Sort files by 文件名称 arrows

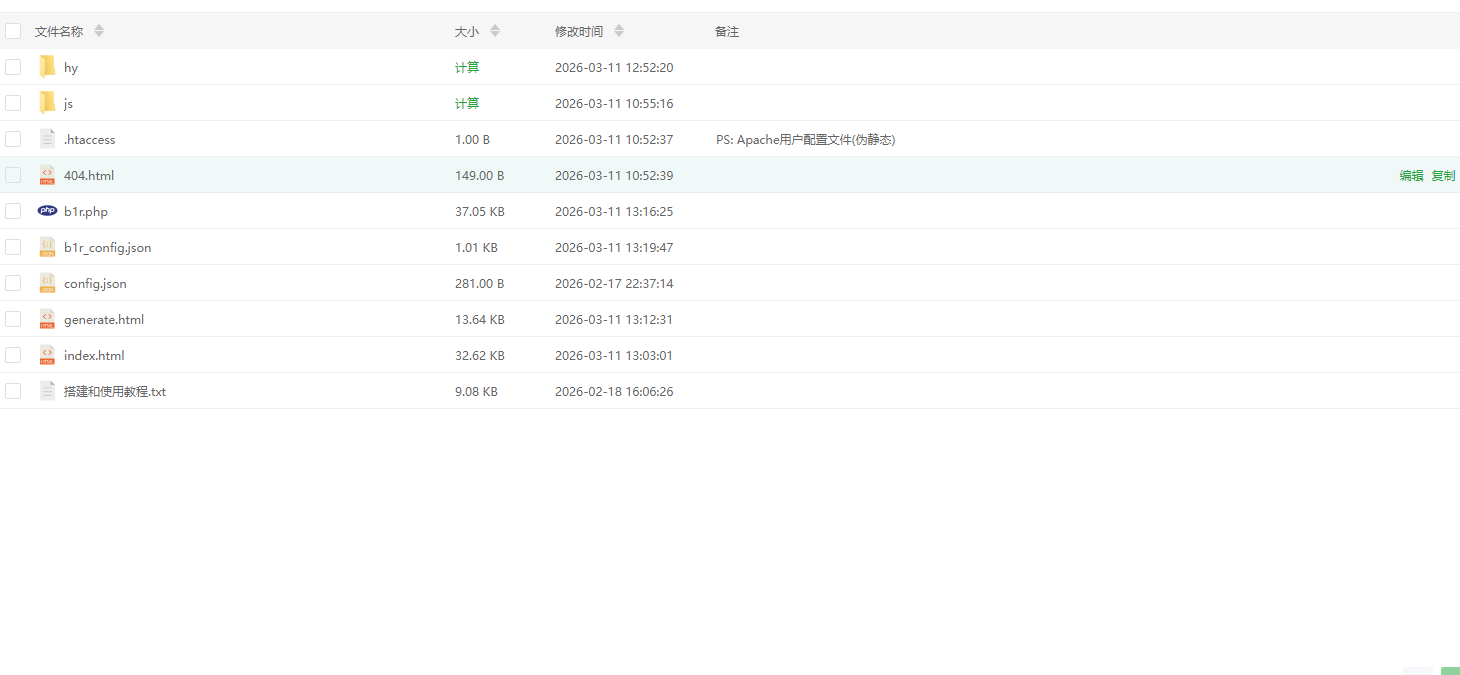coord(98,31)
